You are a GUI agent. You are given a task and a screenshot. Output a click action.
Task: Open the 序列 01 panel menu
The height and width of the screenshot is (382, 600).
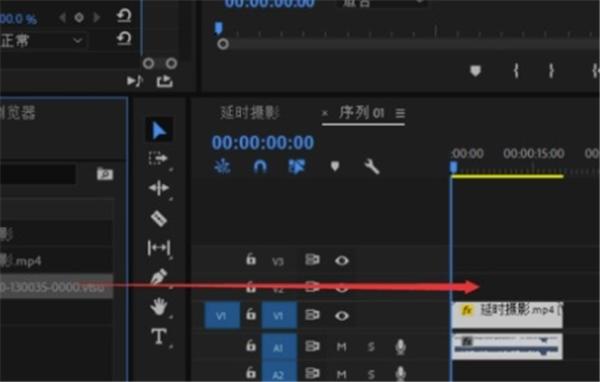click(400, 113)
